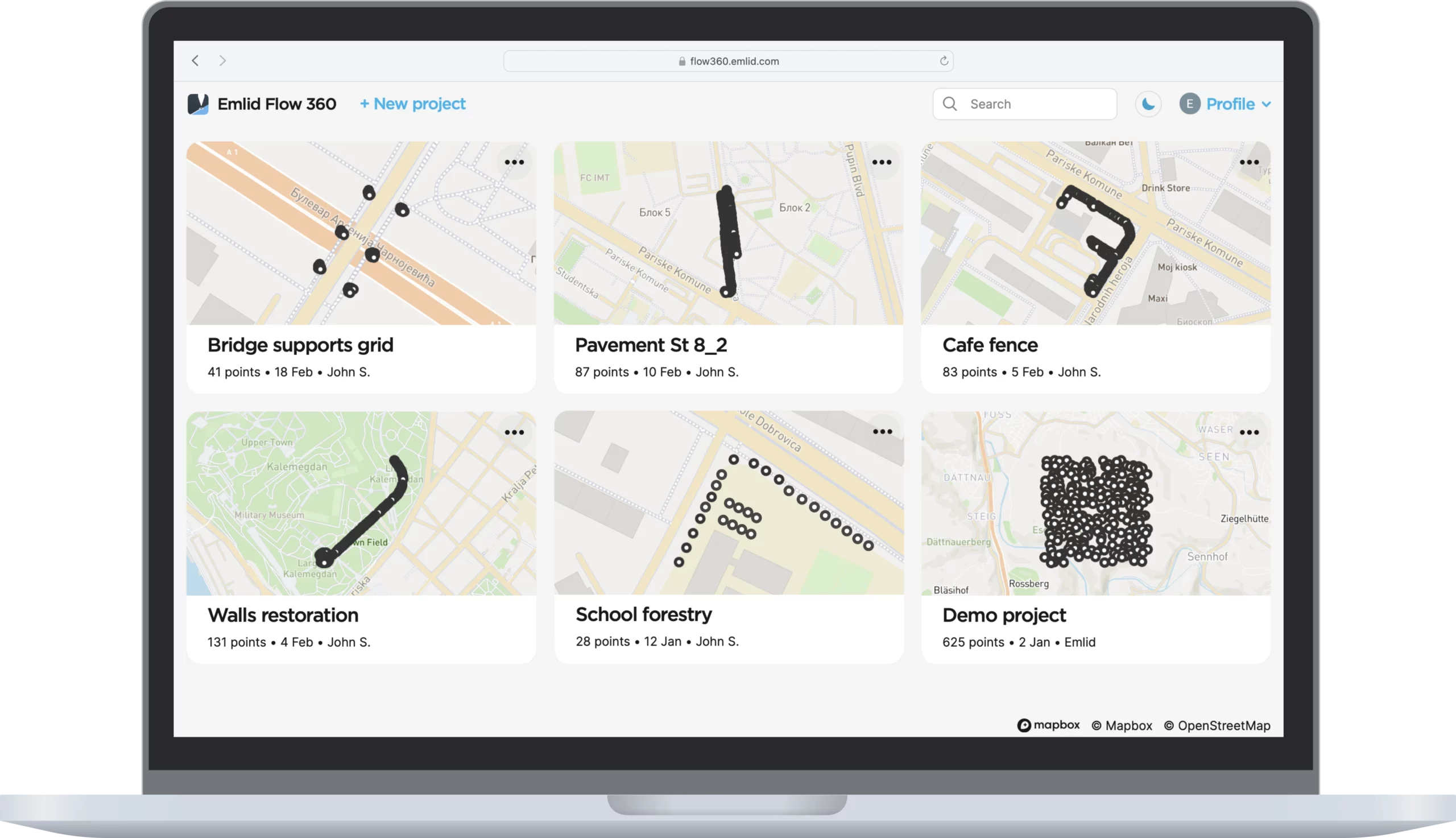1456x838 pixels.
Task: Reload the page via refresh icon
Action: pyautogui.click(x=944, y=61)
